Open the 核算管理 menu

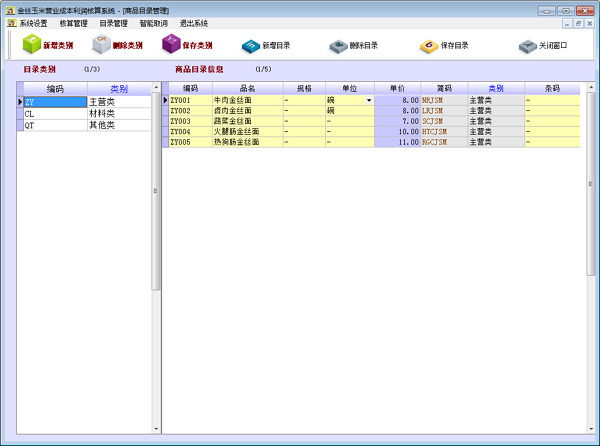click(x=73, y=24)
